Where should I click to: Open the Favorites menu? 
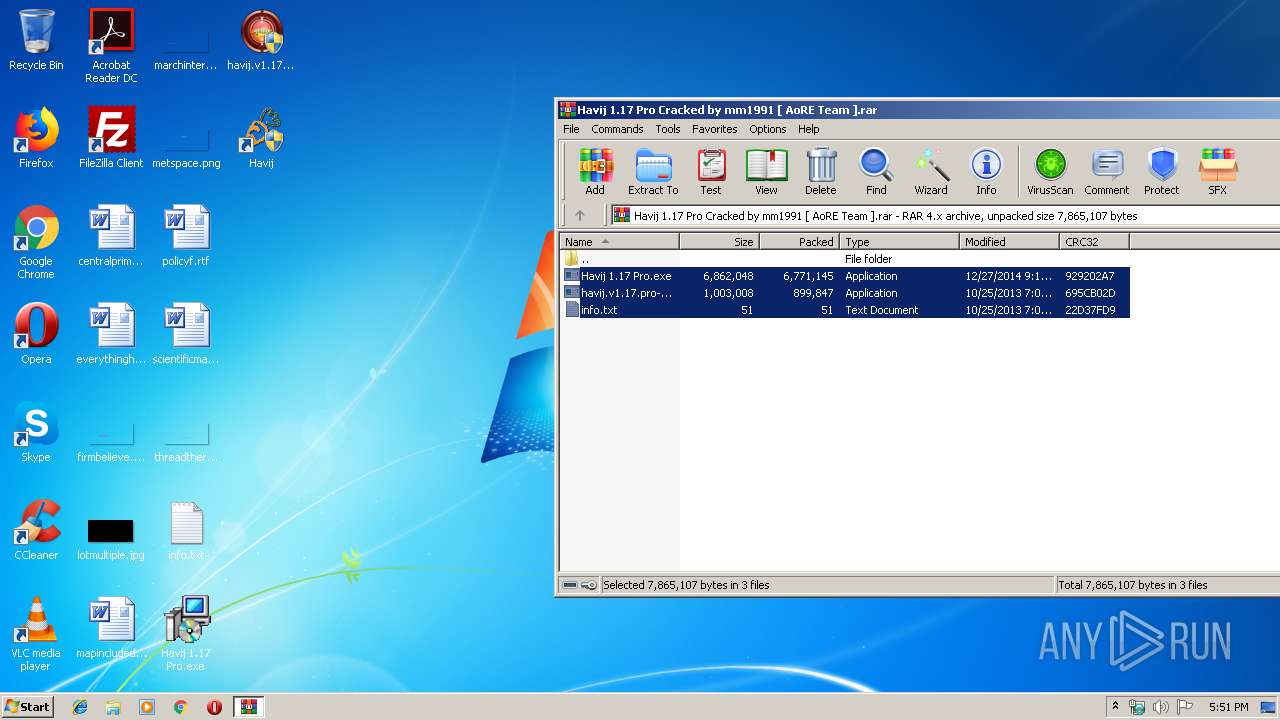pos(715,129)
